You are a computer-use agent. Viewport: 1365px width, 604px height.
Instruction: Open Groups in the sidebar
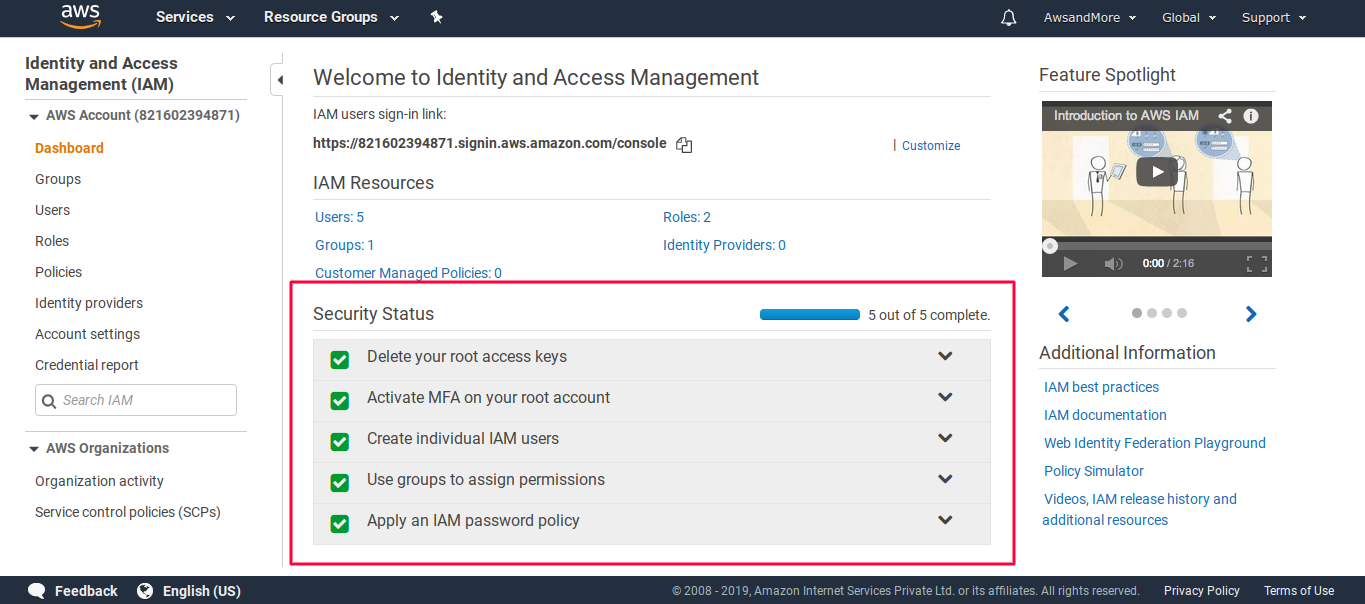tap(58, 179)
